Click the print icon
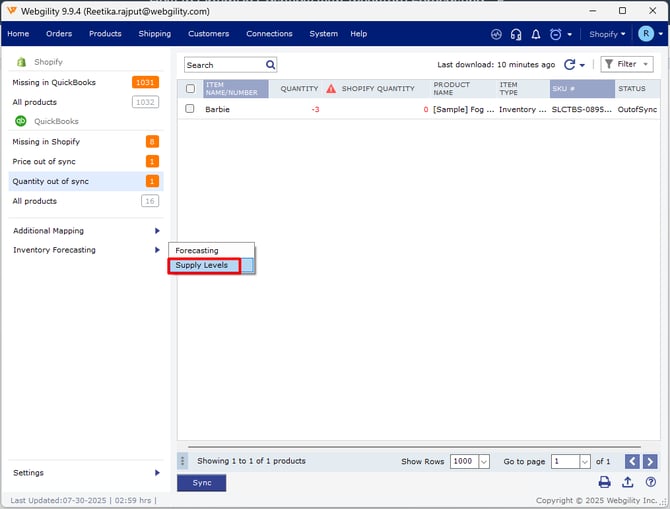The width and height of the screenshot is (670, 509). pyautogui.click(x=604, y=482)
